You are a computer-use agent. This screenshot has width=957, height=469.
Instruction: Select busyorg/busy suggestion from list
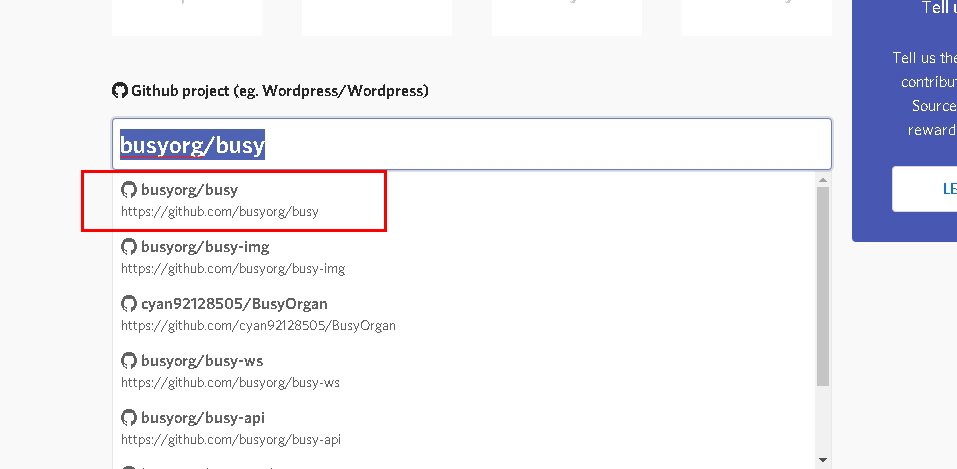coord(464,200)
